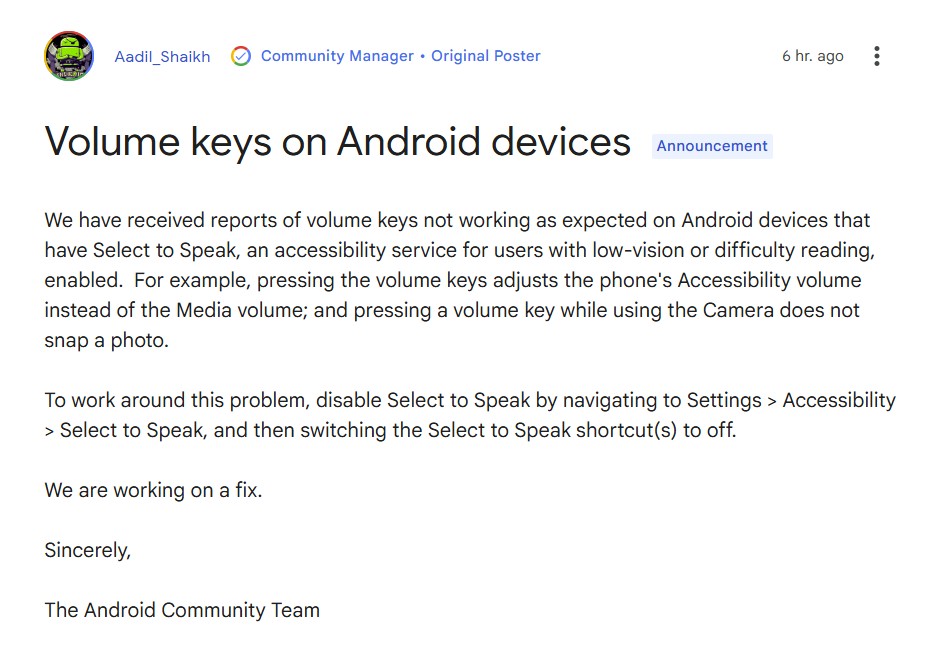Viewport: 938px width, 662px height.
Task: Click the Community Manager badge icon
Action: (241, 56)
